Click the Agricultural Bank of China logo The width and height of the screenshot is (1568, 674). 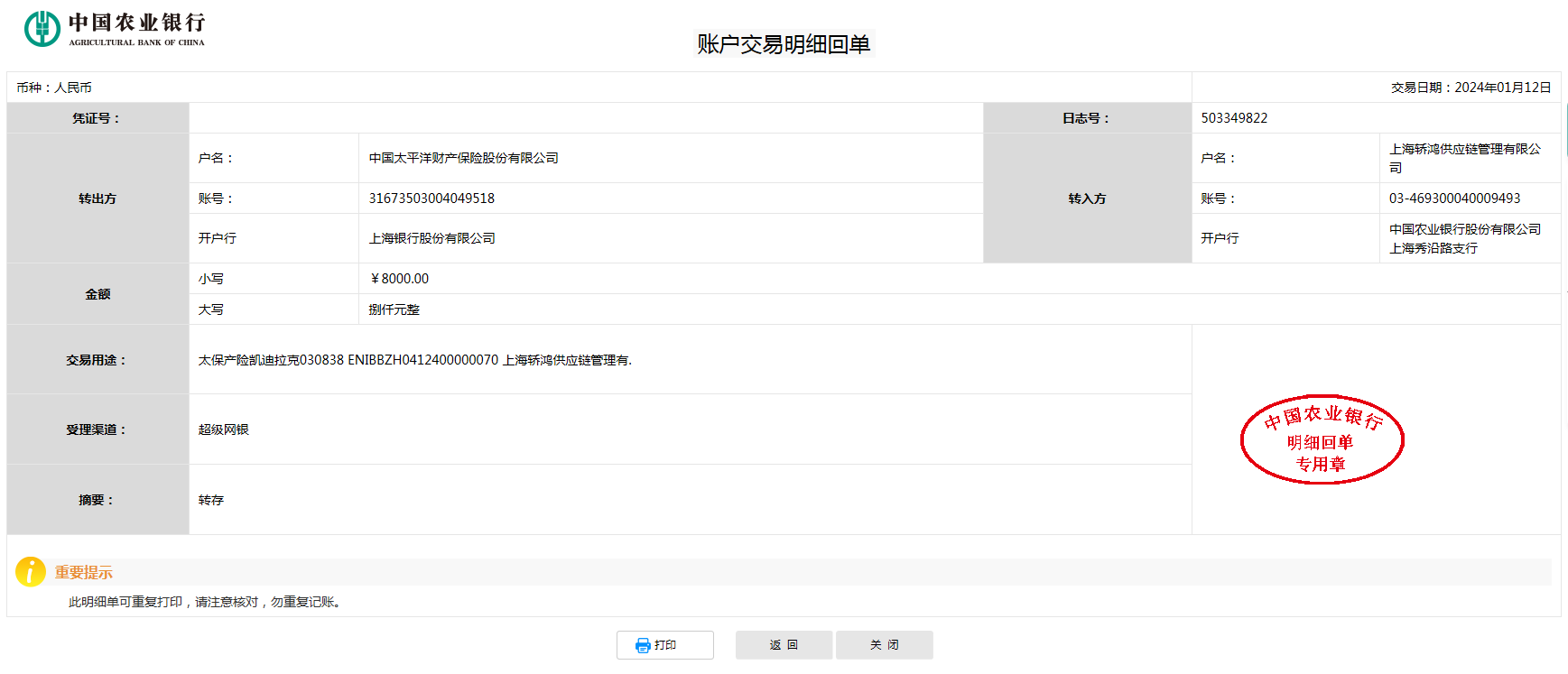pyautogui.click(x=115, y=28)
